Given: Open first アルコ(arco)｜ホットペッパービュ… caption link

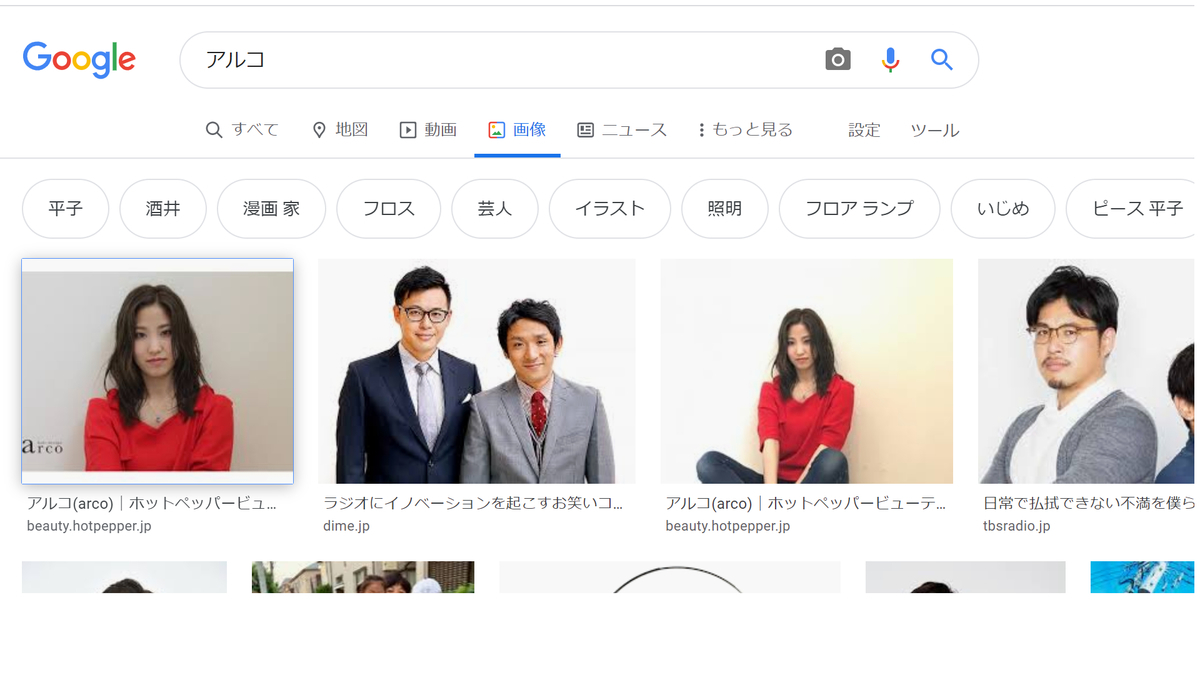Looking at the screenshot, I should 152,503.
